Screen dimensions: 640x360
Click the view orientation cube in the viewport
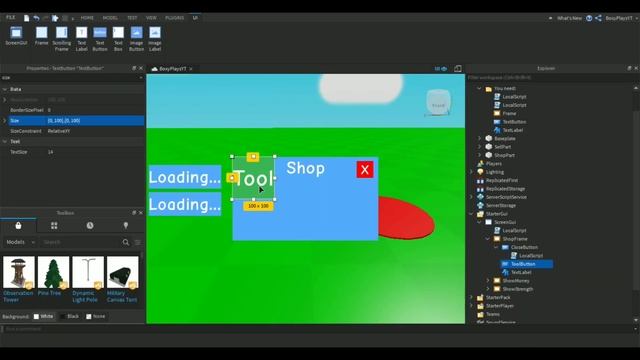pyautogui.click(x=438, y=102)
